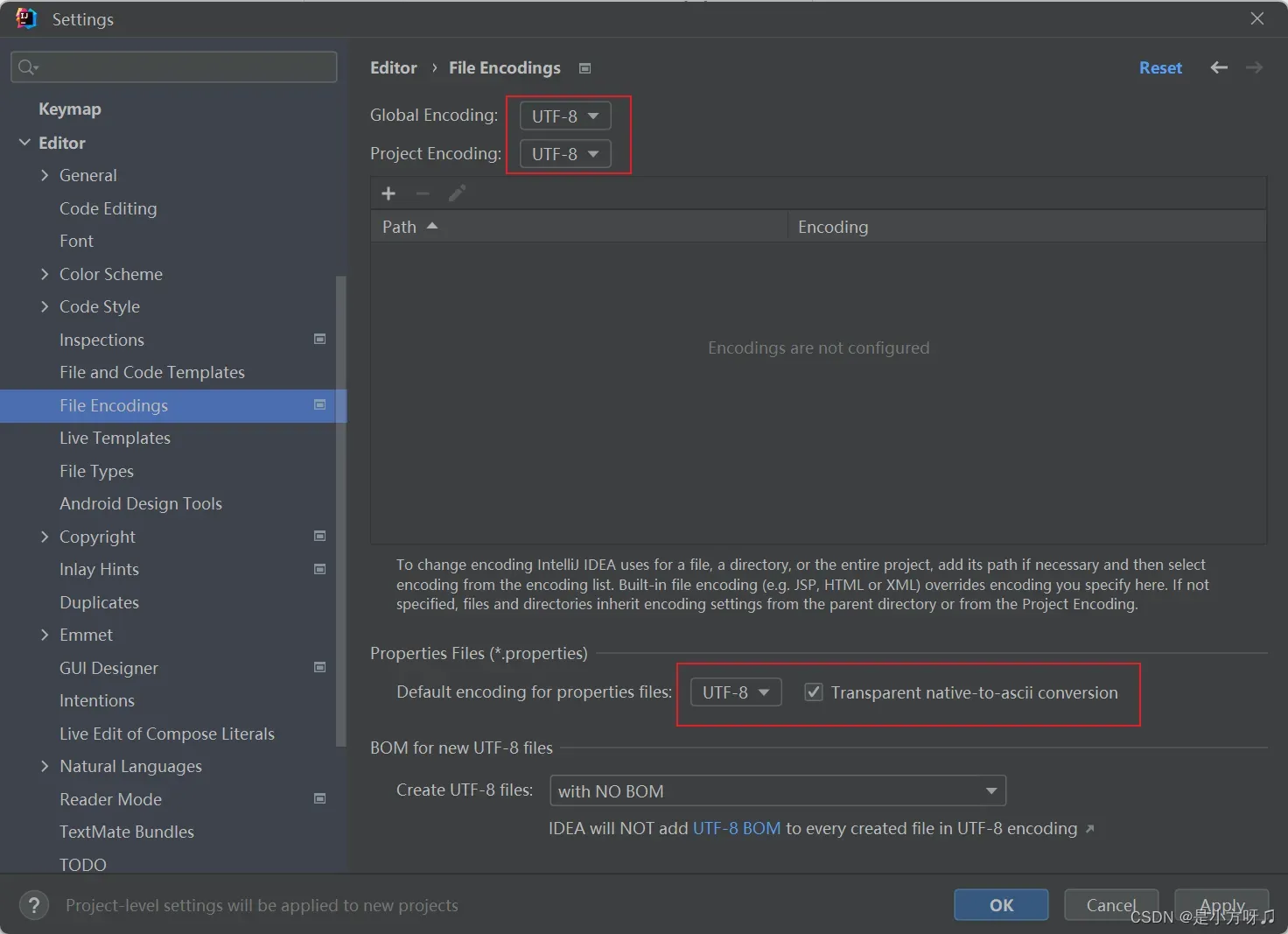1288x934 pixels.
Task: Click the settings tree vertical scrollbar
Action: [341, 512]
